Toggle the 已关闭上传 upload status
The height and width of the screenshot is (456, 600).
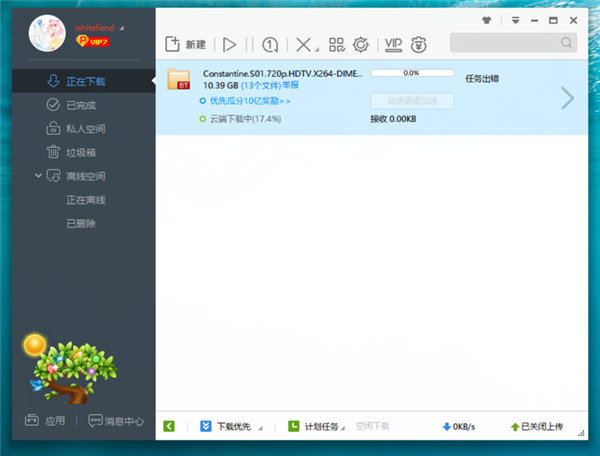click(536, 427)
